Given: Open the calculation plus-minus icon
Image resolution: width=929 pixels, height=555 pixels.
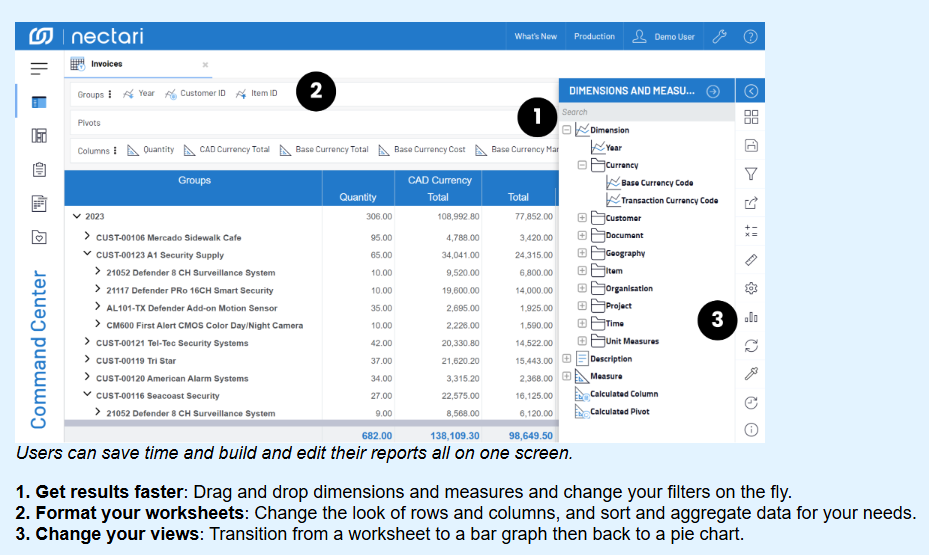Looking at the screenshot, I should pos(751,231).
